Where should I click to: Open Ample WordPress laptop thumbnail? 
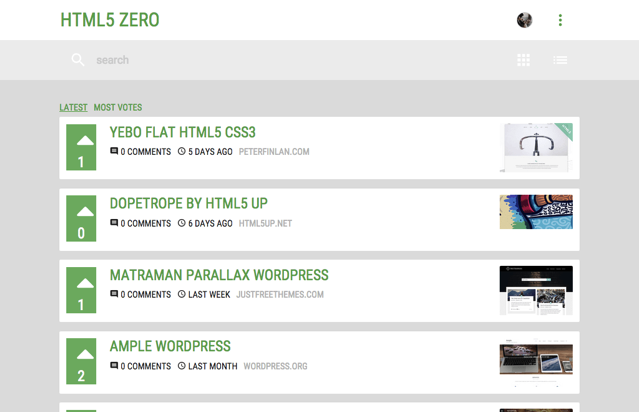pos(536,362)
